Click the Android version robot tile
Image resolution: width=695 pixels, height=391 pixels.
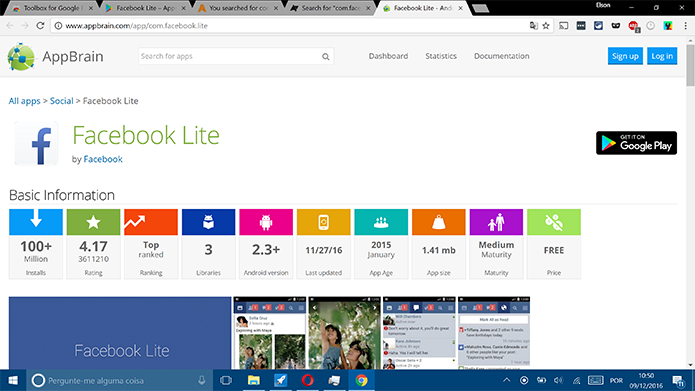click(x=266, y=222)
